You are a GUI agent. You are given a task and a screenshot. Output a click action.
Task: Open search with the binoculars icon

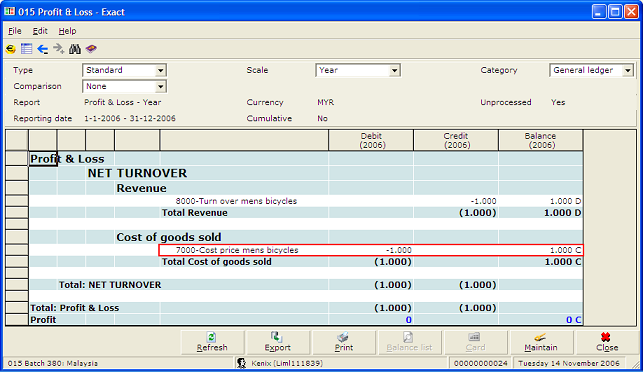75,49
